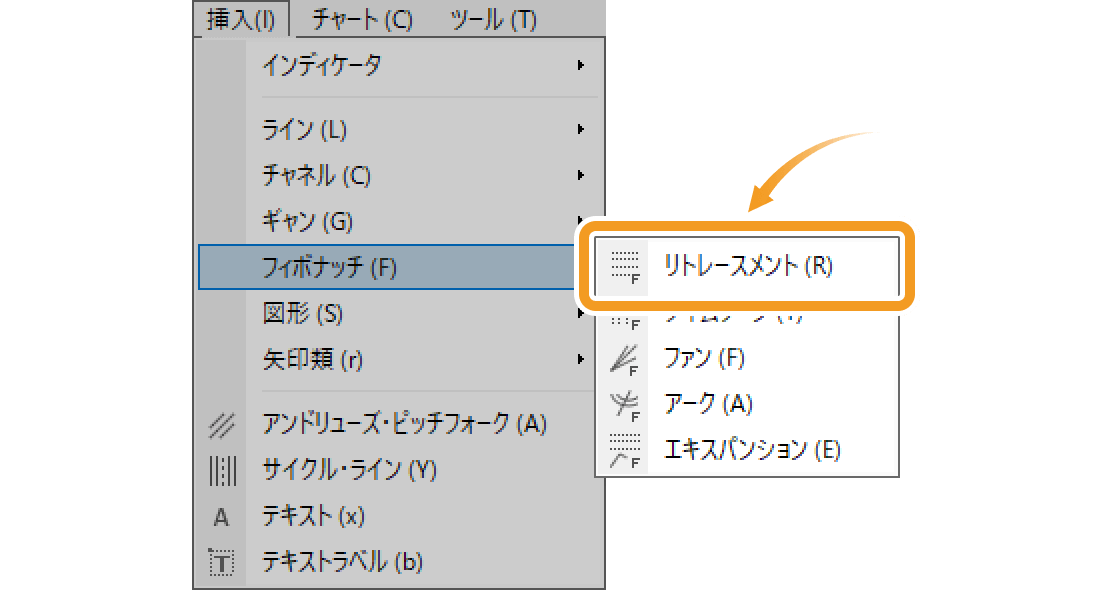The height and width of the screenshot is (590, 1100).
Task: Click the Fibonacci expansion tool icon
Action: pyautogui.click(x=625, y=449)
